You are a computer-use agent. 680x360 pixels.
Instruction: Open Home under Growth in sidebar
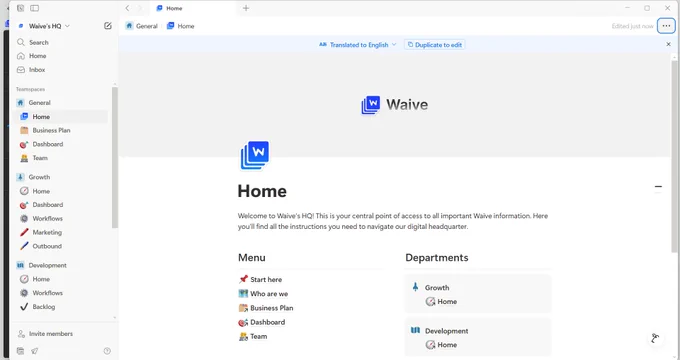coord(41,191)
